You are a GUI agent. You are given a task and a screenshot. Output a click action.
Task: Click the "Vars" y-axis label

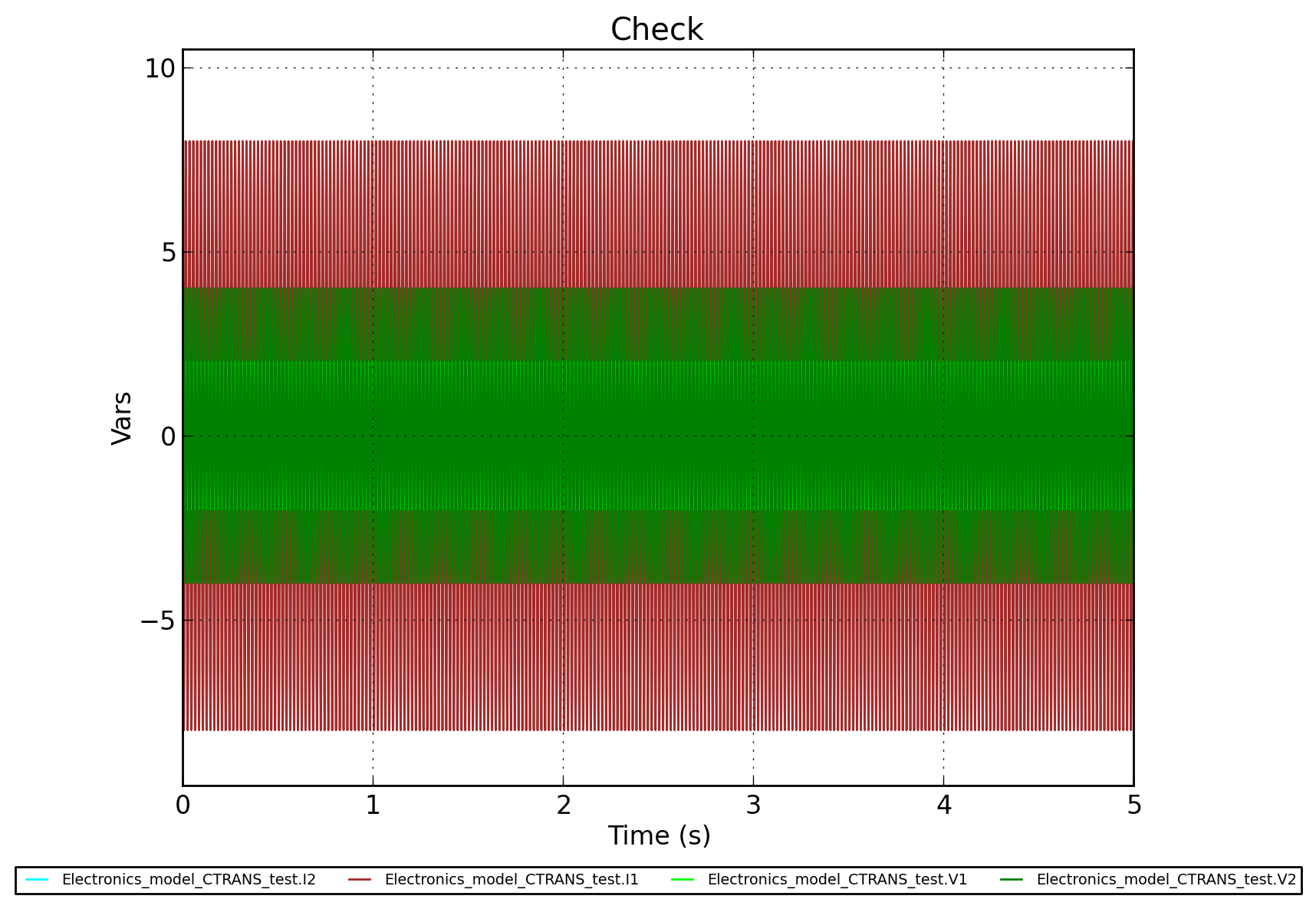click(122, 418)
